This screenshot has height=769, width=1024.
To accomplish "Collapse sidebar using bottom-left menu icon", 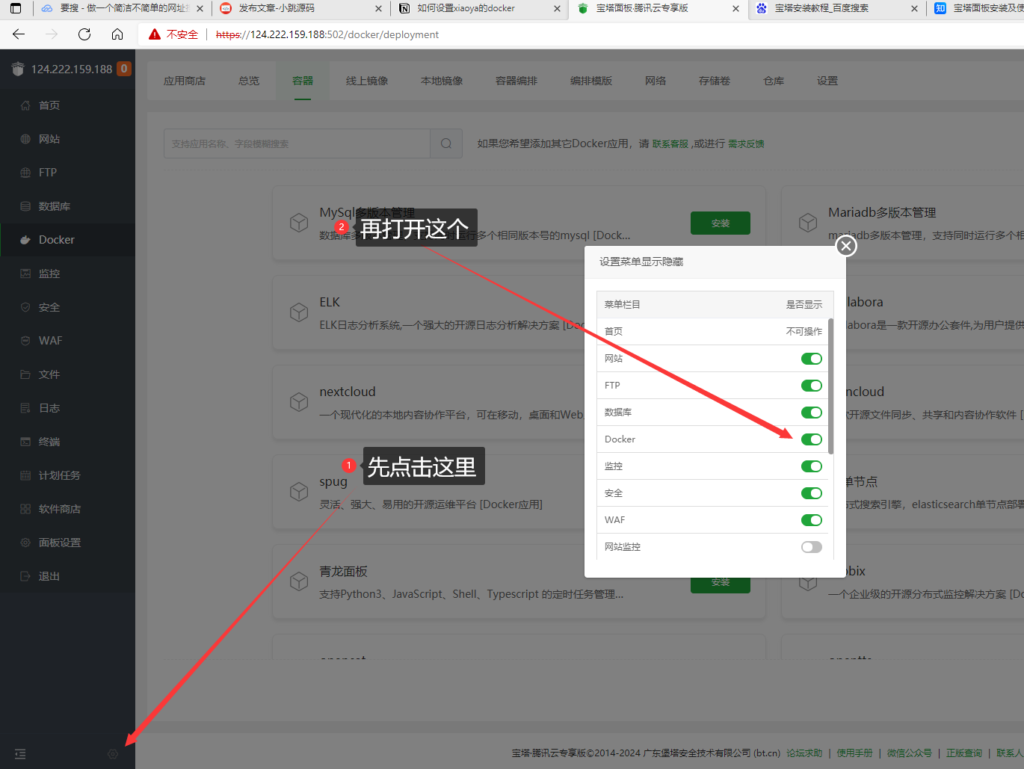I will click(20, 753).
